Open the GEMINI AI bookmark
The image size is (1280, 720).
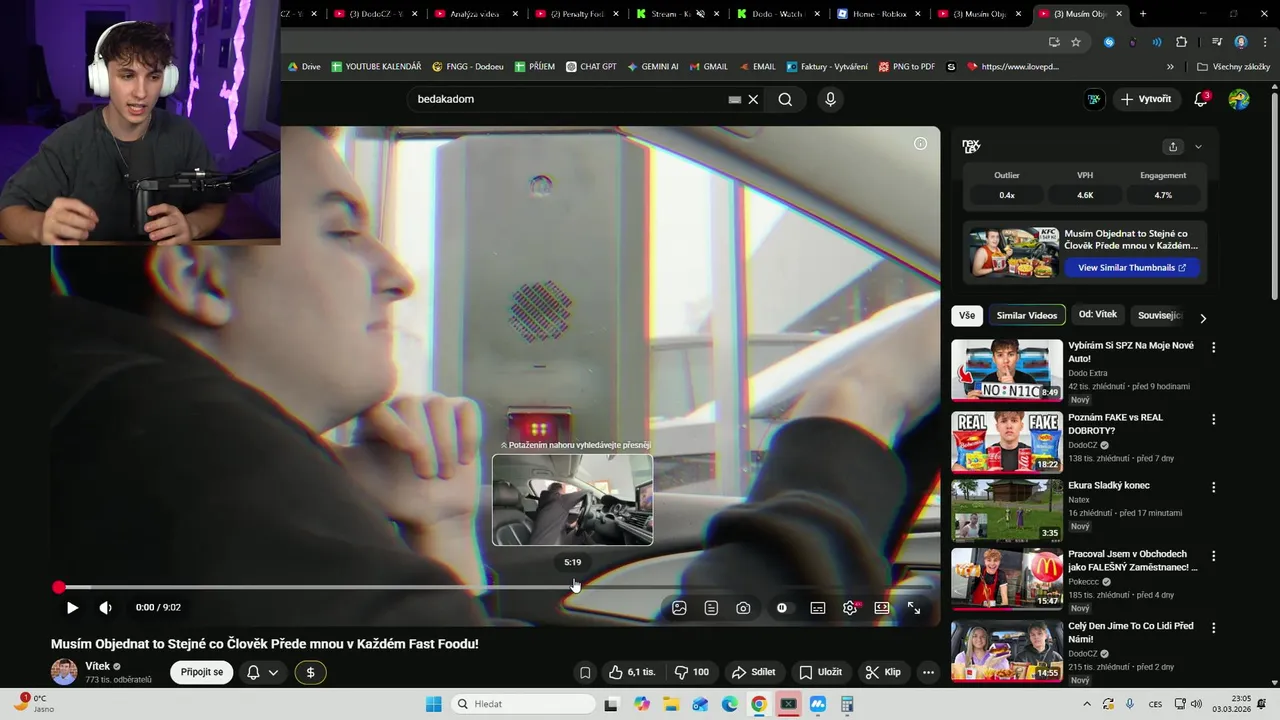(653, 67)
